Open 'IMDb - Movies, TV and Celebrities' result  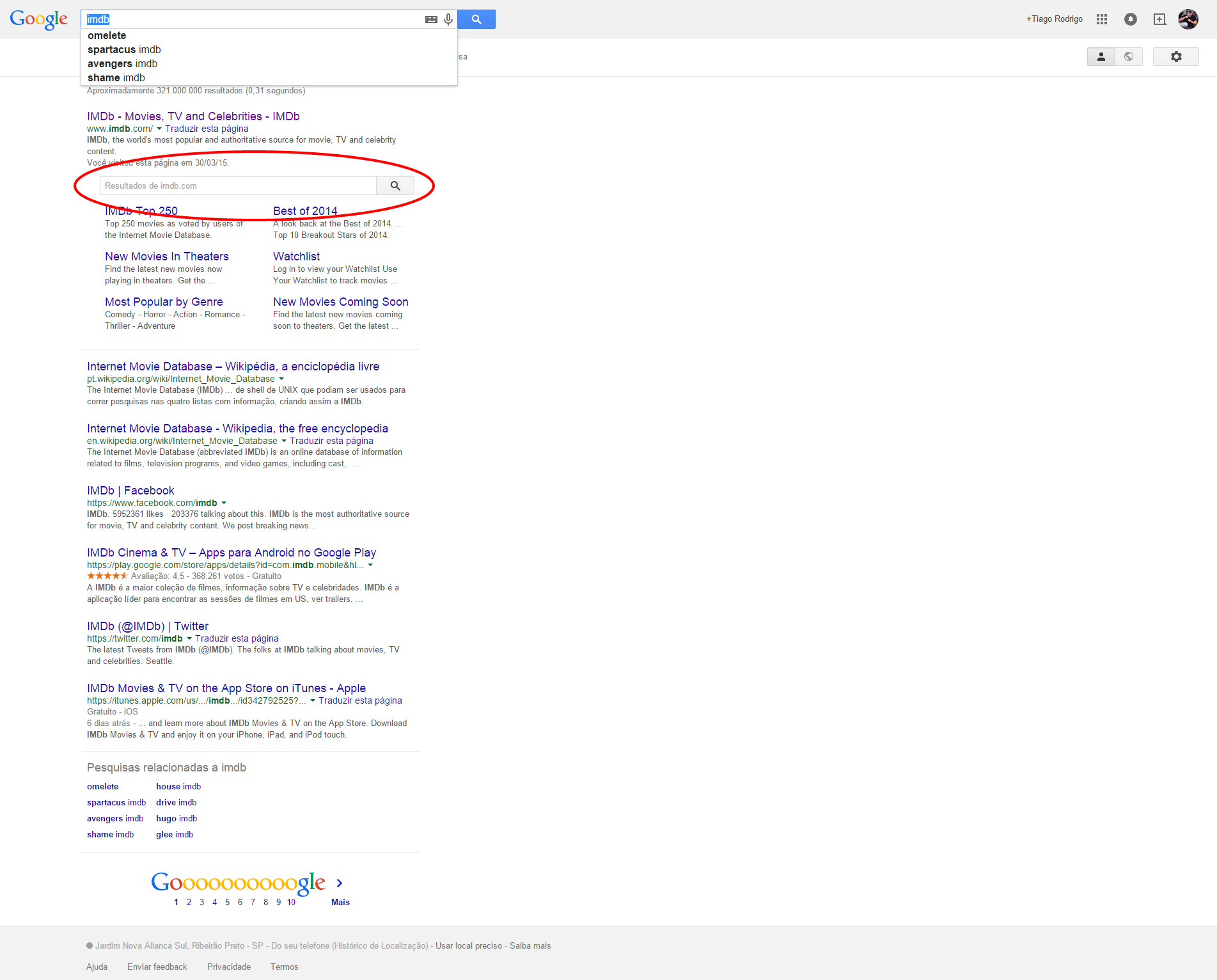pos(193,116)
